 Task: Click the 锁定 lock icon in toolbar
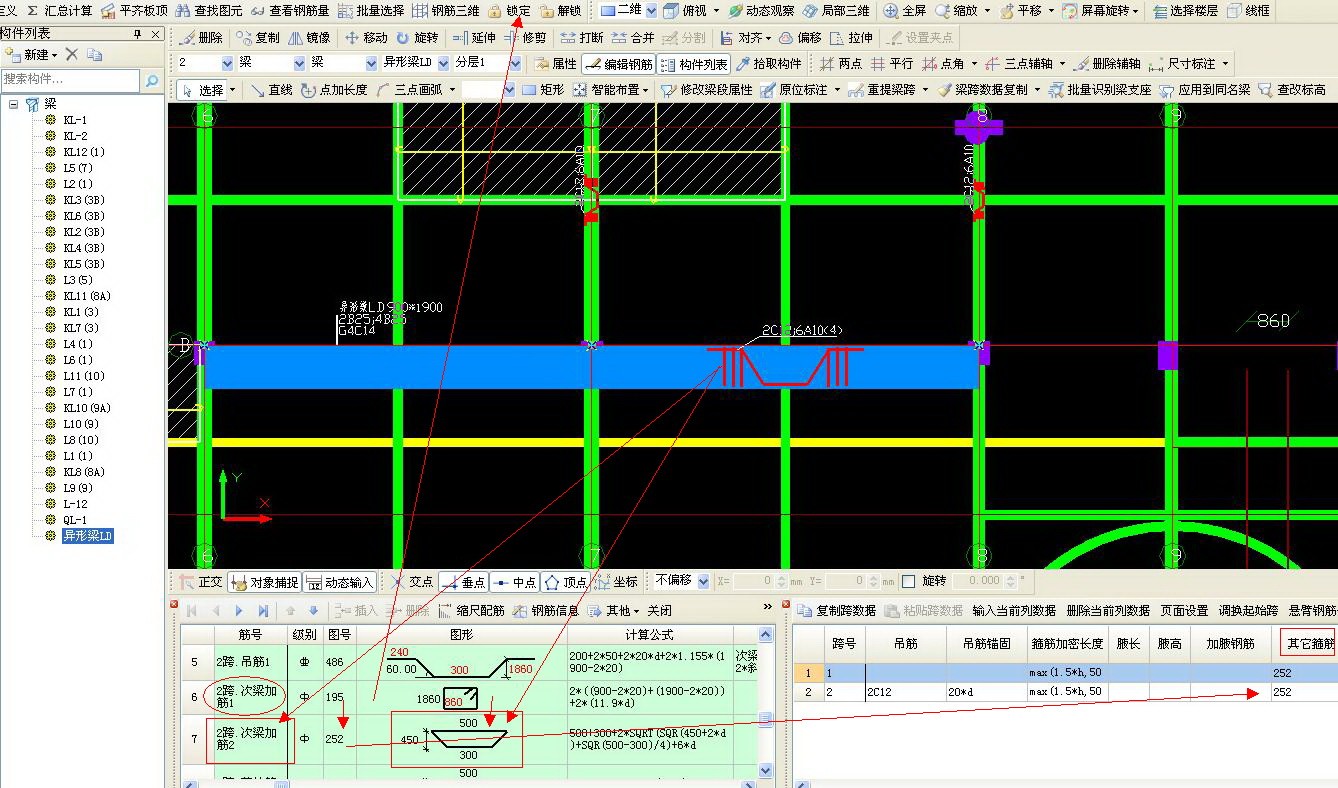click(494, 11)
